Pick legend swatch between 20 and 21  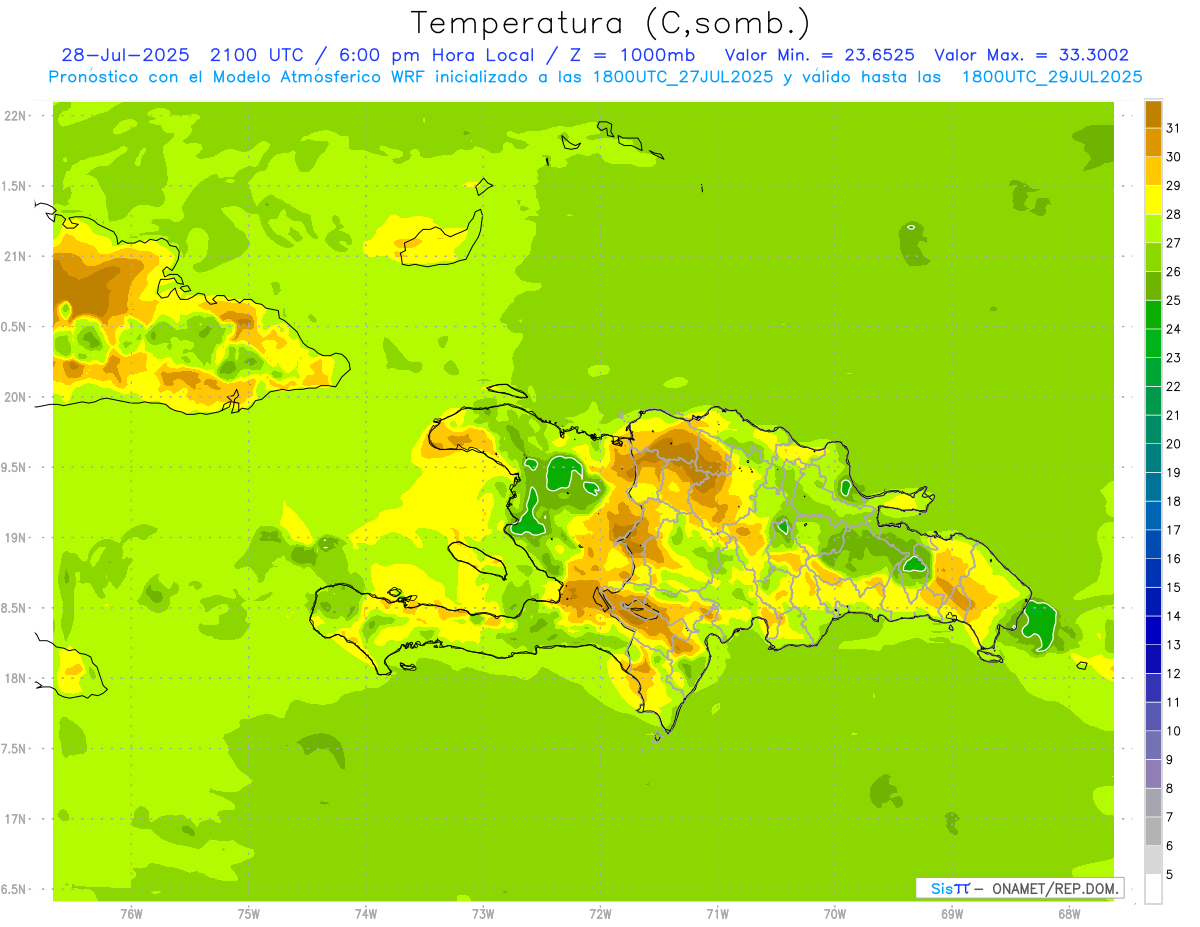coord(1153,429)
